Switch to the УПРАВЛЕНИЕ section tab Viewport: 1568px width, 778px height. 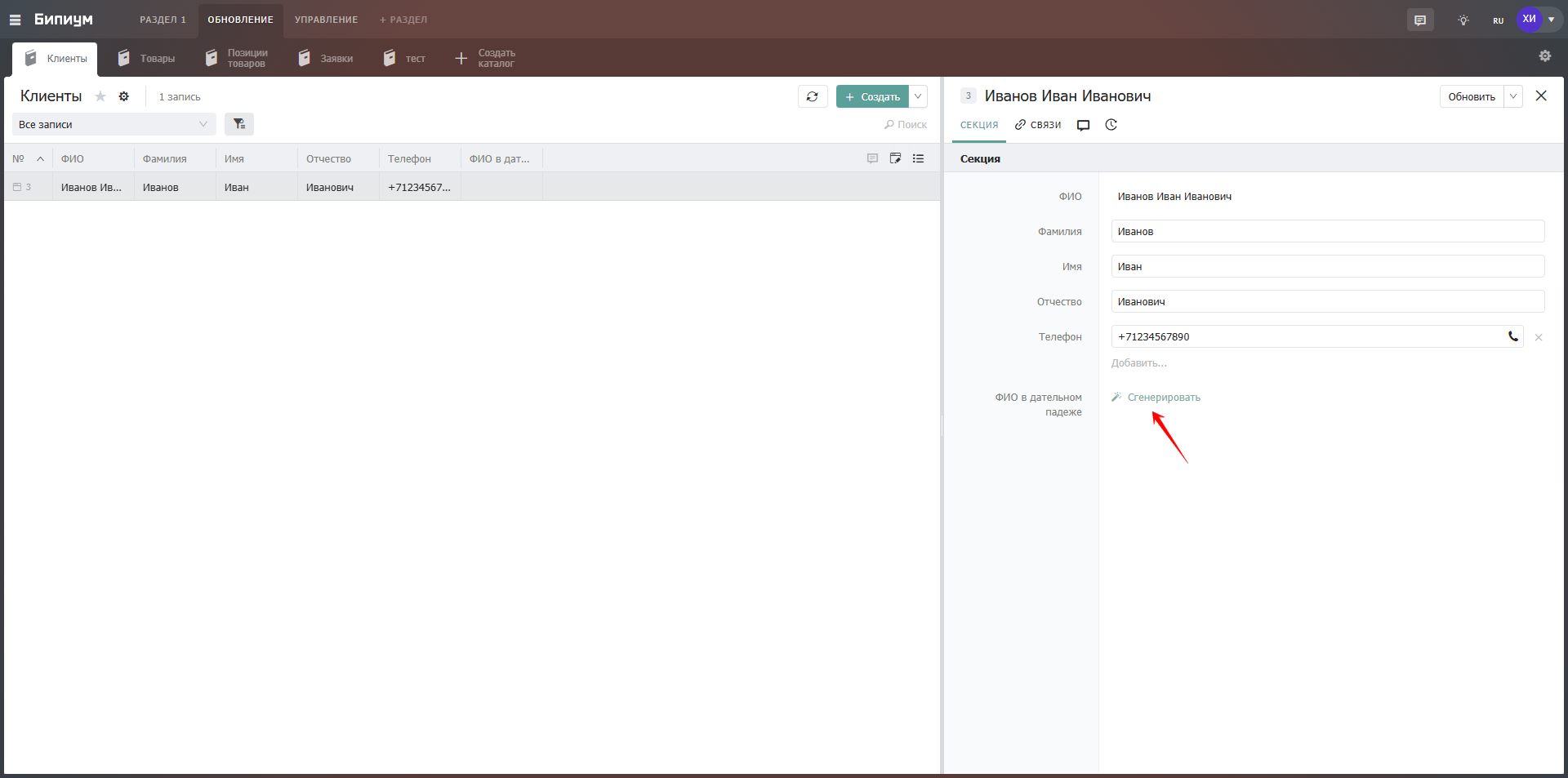click(326, 20)
